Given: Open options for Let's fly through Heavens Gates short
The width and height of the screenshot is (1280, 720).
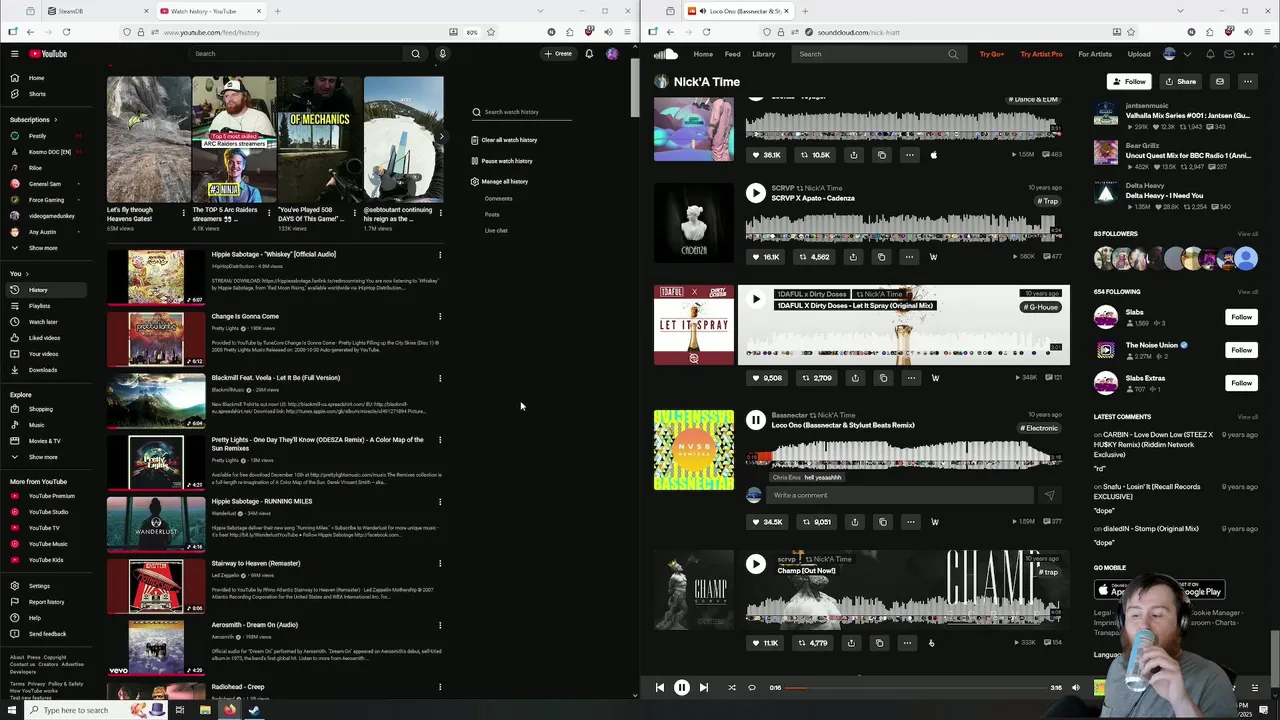Looking at the screenshot, I should tap(184, 212).
